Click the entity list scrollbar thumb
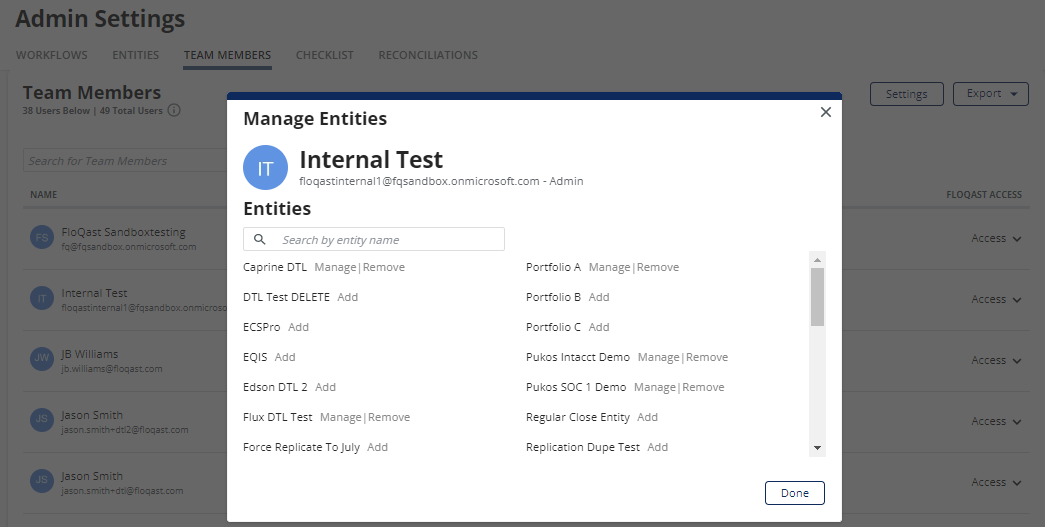Screen dimensions: 1045x527 click(x=817, y=296)
